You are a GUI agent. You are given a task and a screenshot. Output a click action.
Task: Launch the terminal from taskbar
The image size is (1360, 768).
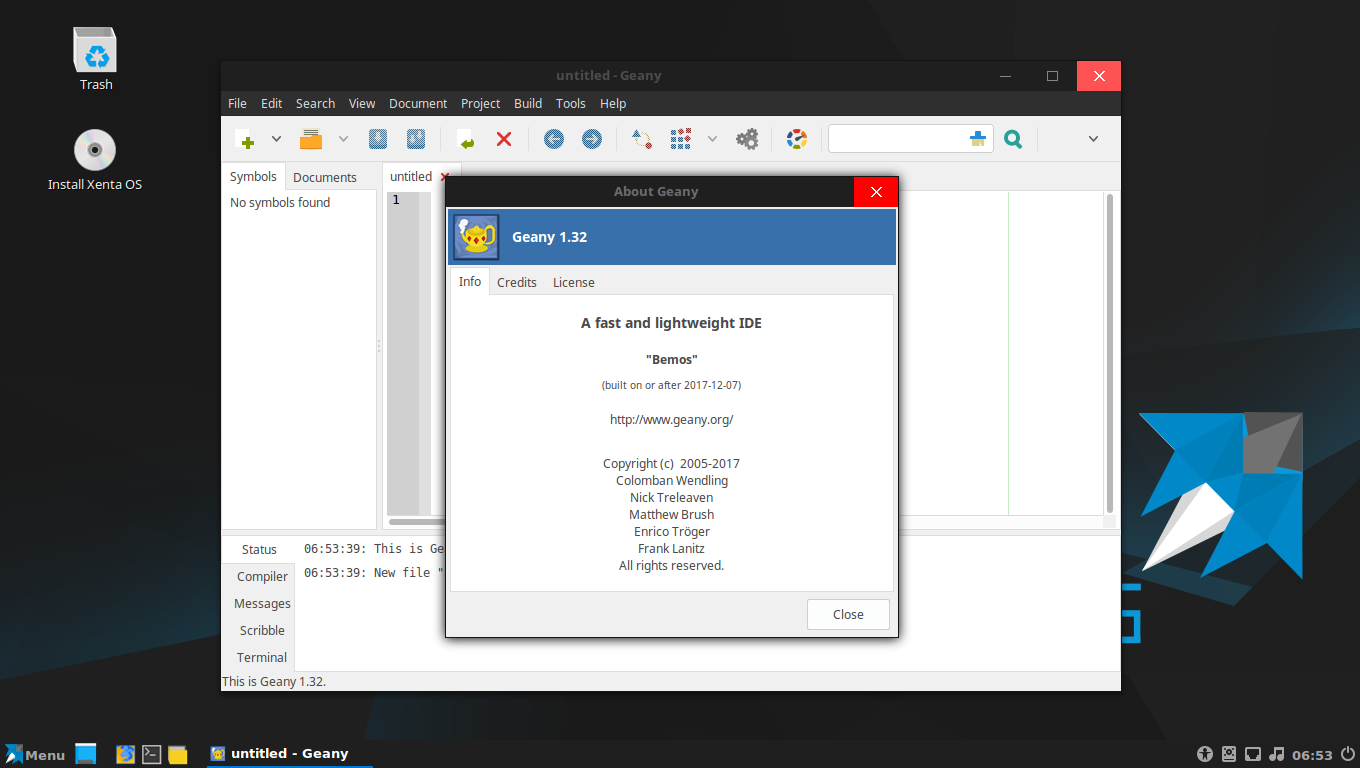152,754
